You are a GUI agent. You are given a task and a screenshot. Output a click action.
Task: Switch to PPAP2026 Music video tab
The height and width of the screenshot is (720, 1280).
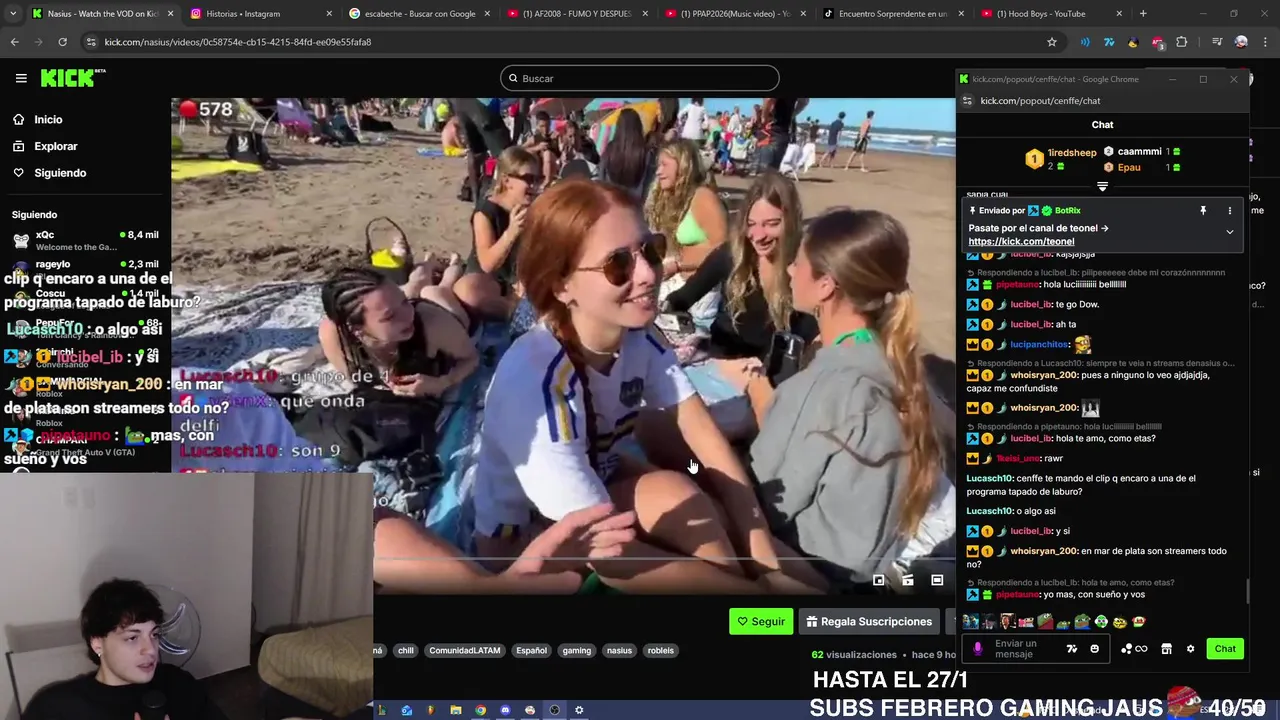[x=735, y=14]
